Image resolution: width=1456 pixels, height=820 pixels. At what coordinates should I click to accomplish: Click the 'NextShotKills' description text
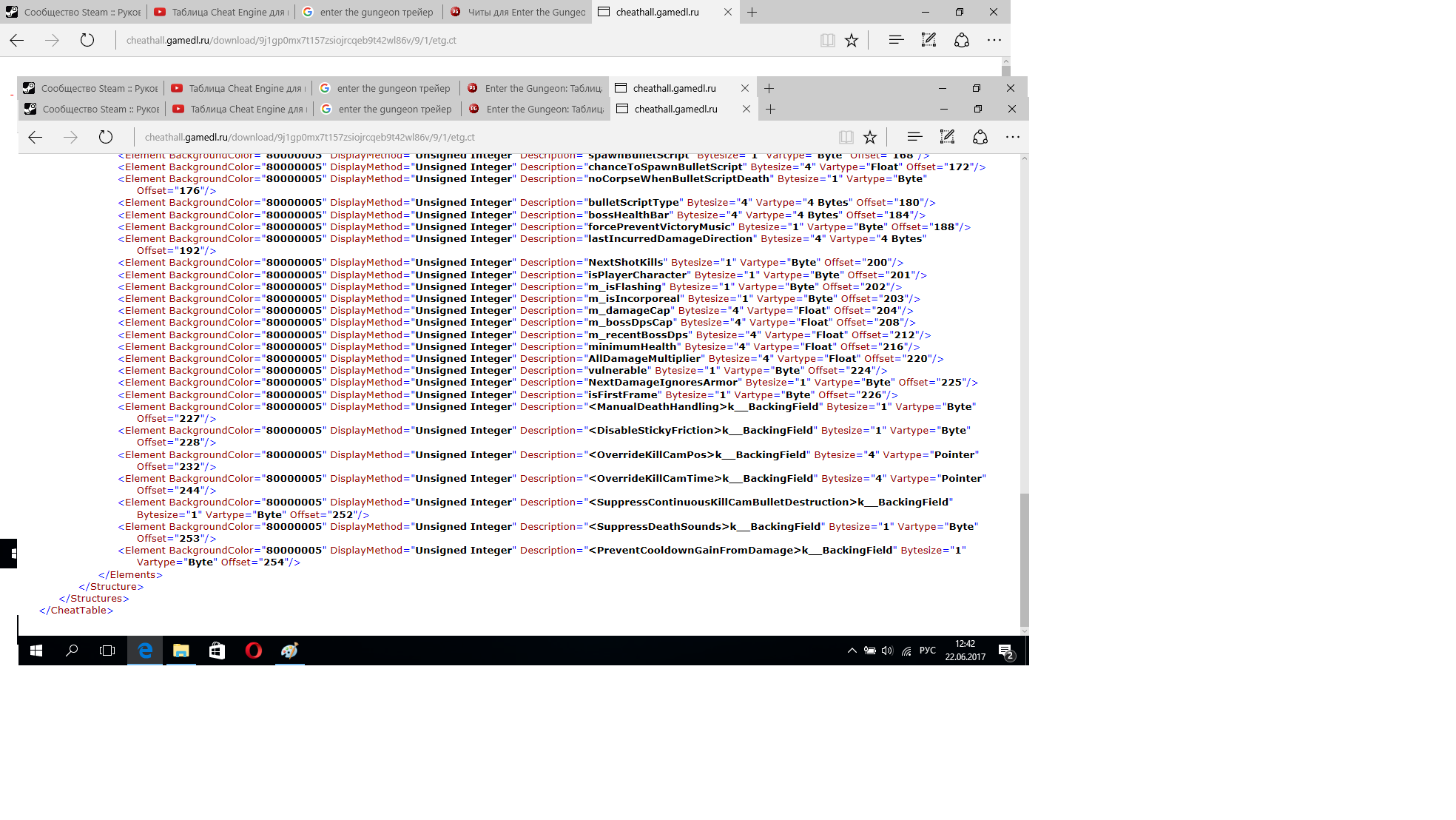pos(626,263)
